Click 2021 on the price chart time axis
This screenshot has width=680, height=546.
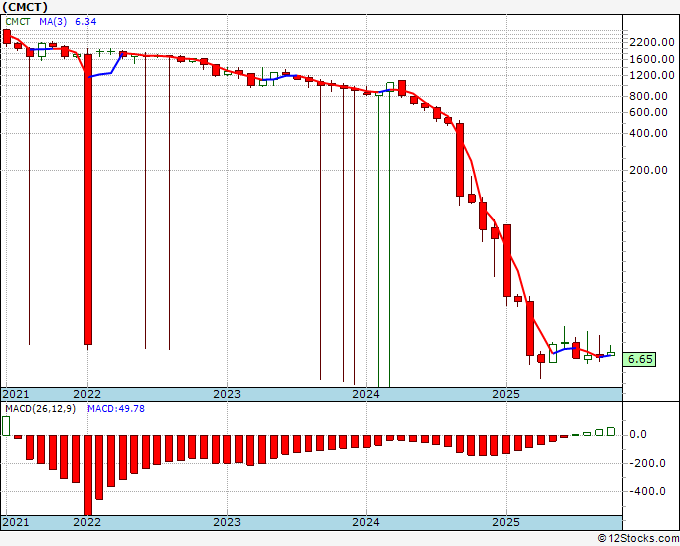tap(16, 394)
